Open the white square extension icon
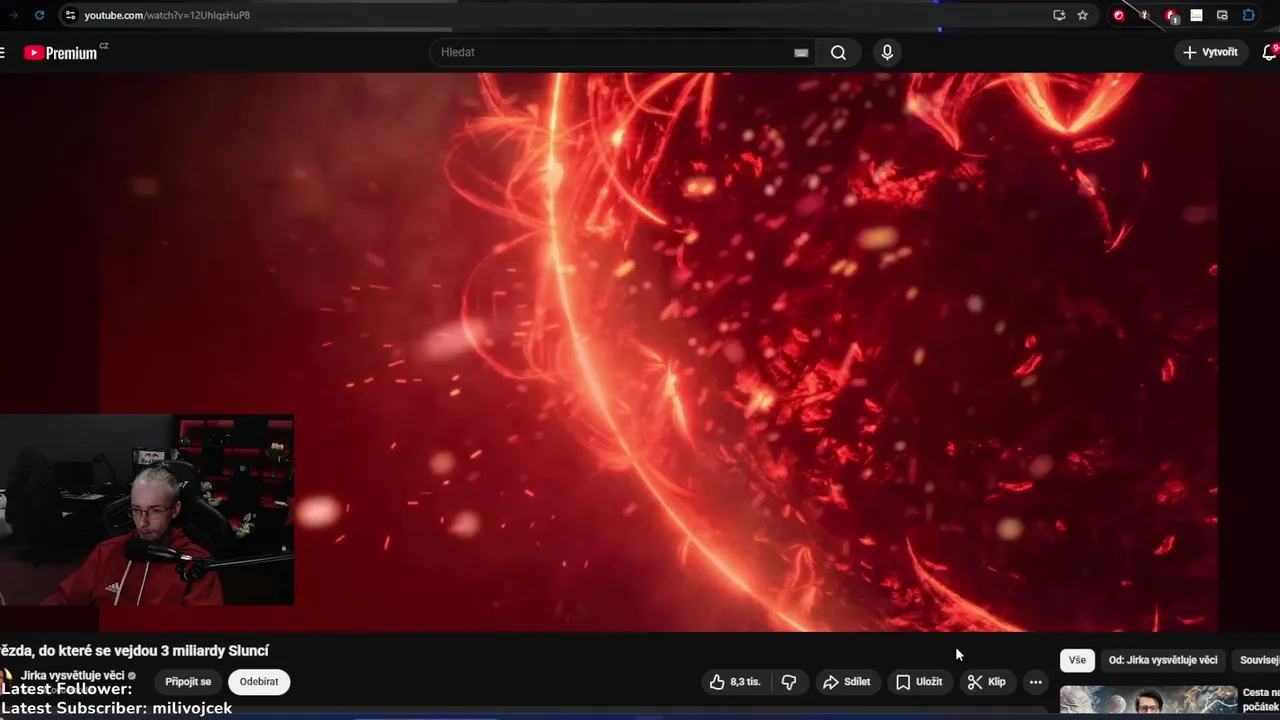This screenshot has height=720, width=1280. coord(1196,15)
